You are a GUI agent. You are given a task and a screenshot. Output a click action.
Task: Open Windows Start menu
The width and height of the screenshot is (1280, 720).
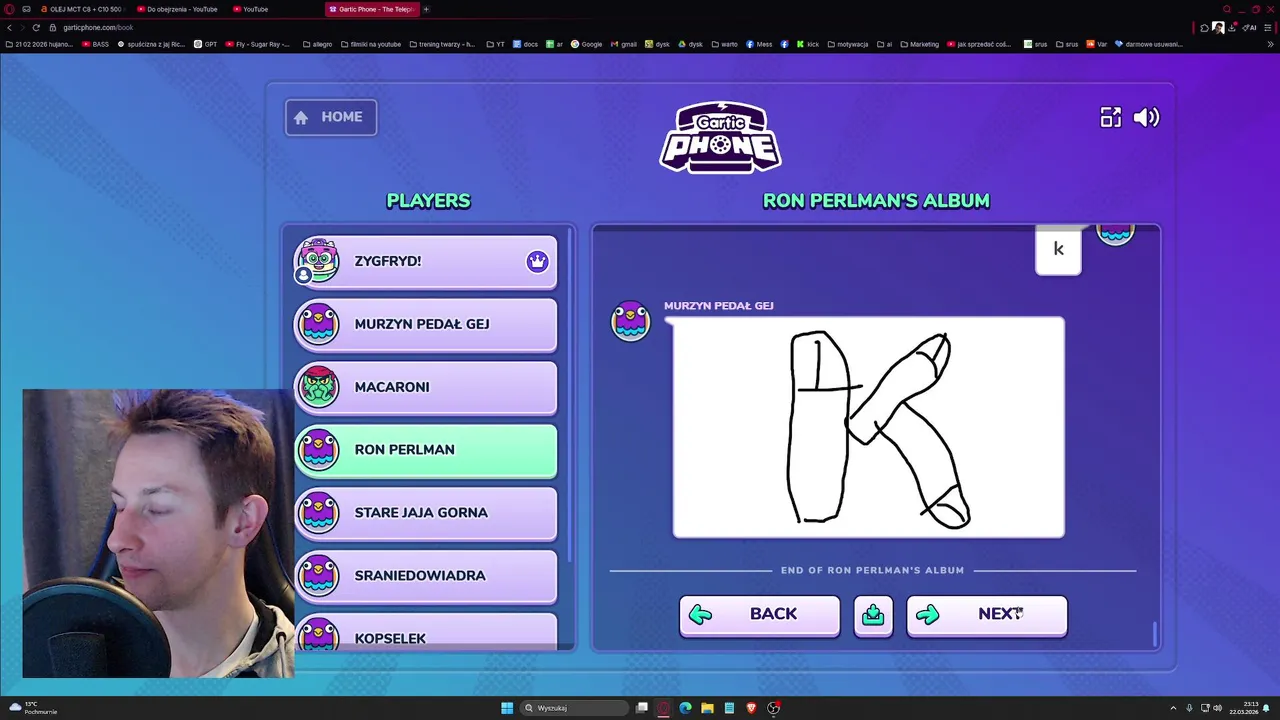tap(507, 708)
